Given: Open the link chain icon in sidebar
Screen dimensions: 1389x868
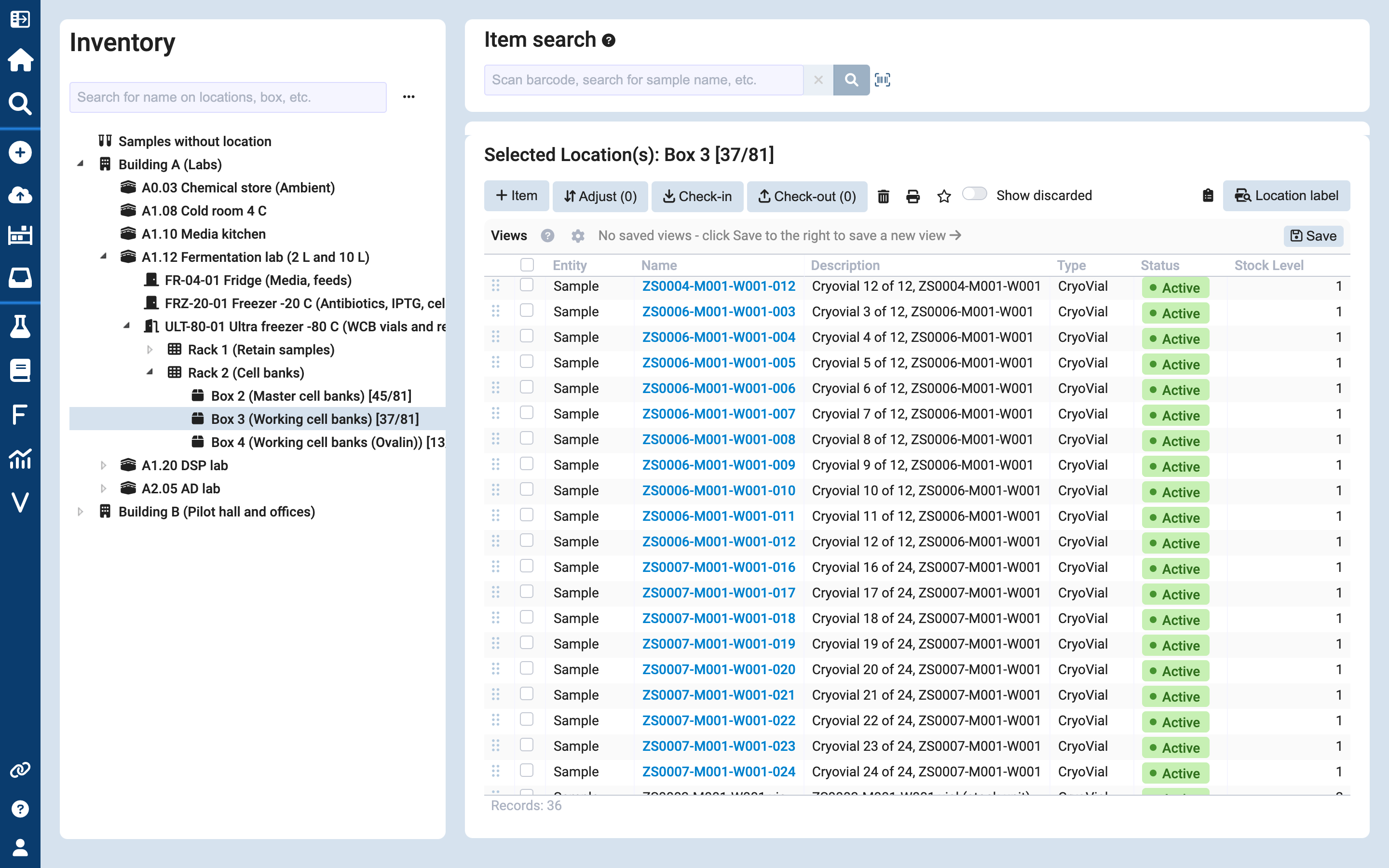Looking at the screenshot, I should point(20,770).
